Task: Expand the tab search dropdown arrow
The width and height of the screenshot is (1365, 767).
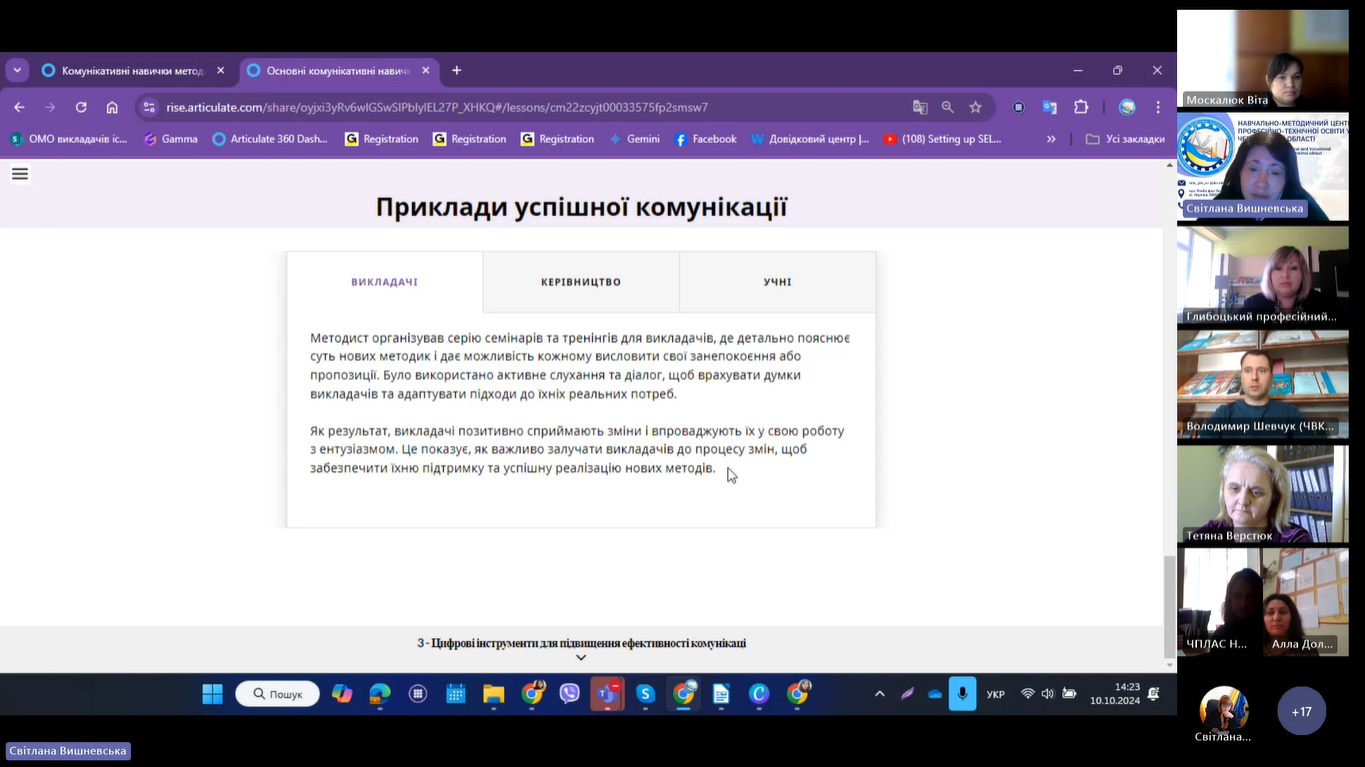Action: point(17,70)
